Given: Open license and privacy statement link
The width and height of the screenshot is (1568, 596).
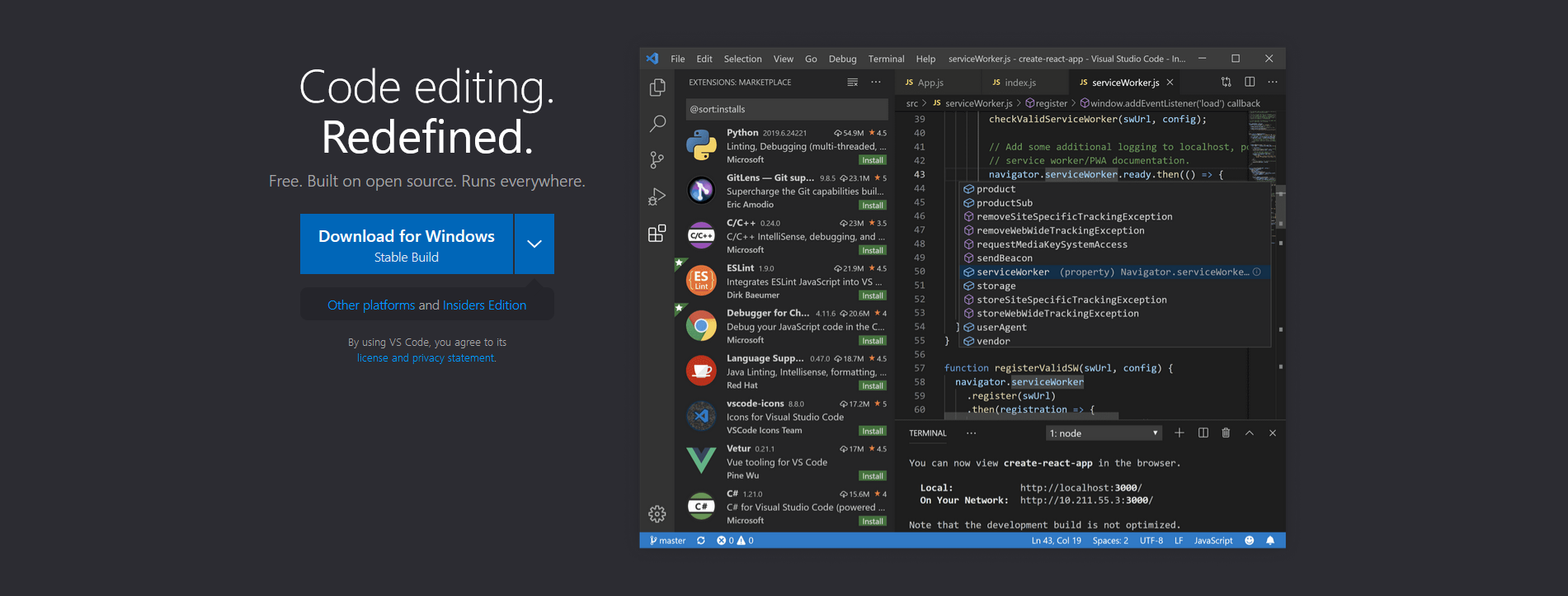Looking at the screenshot, I should coord(426,358).
